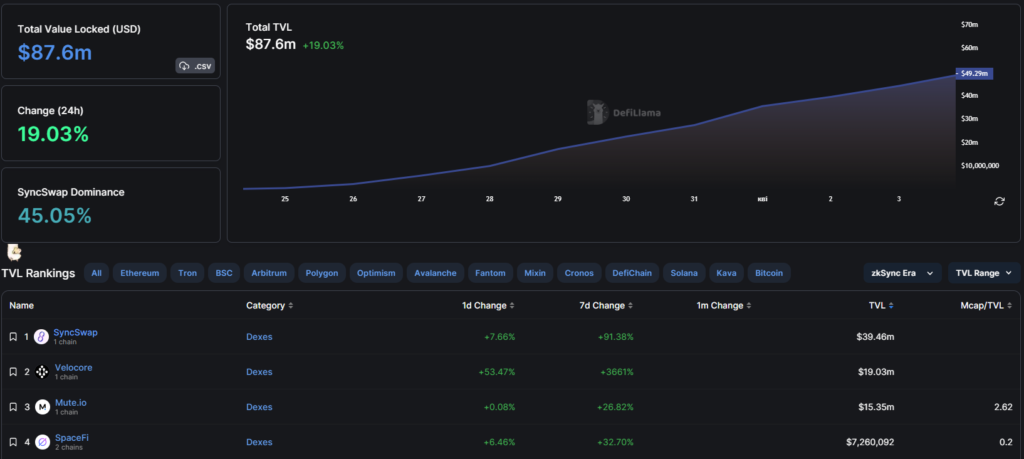The image size is (1024, 459).
Task: Open the zkSync Era chain dropdown
Action: click(902, 272)
